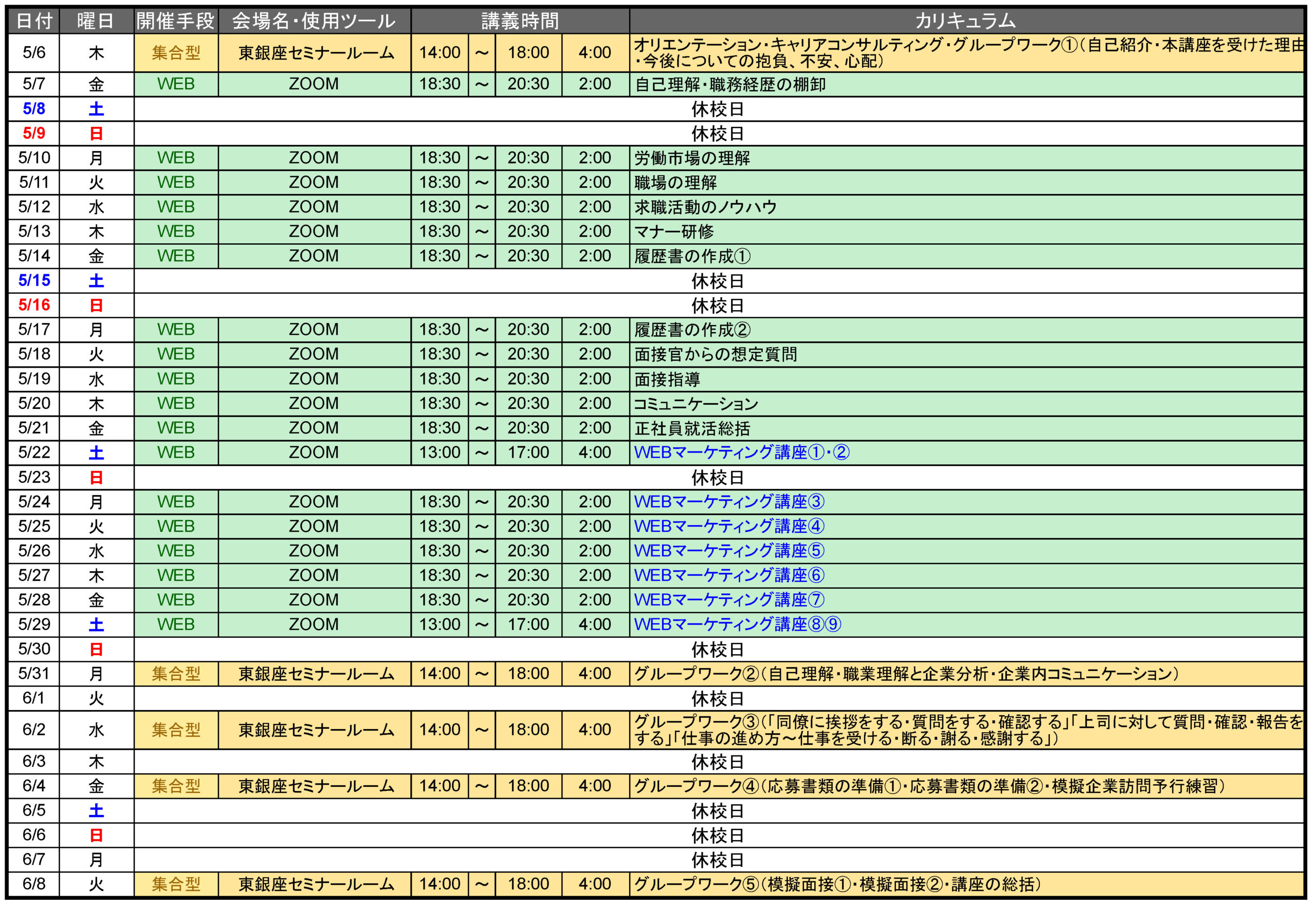The width and height of the screenshot is (1316, 904).
Task: Click 履歴書の作成② cell
Action: coord(966,330)
